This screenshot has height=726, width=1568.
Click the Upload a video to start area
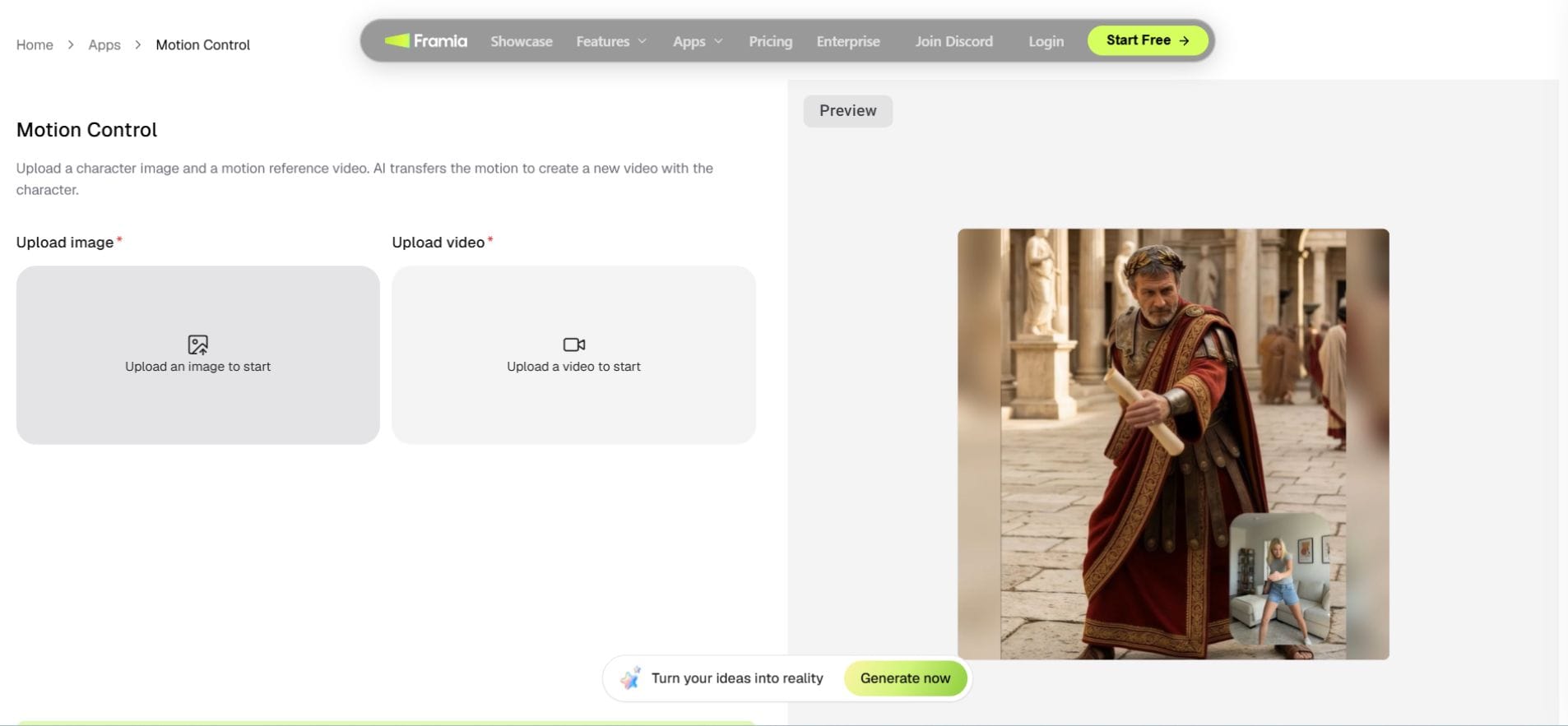[574, 355]
